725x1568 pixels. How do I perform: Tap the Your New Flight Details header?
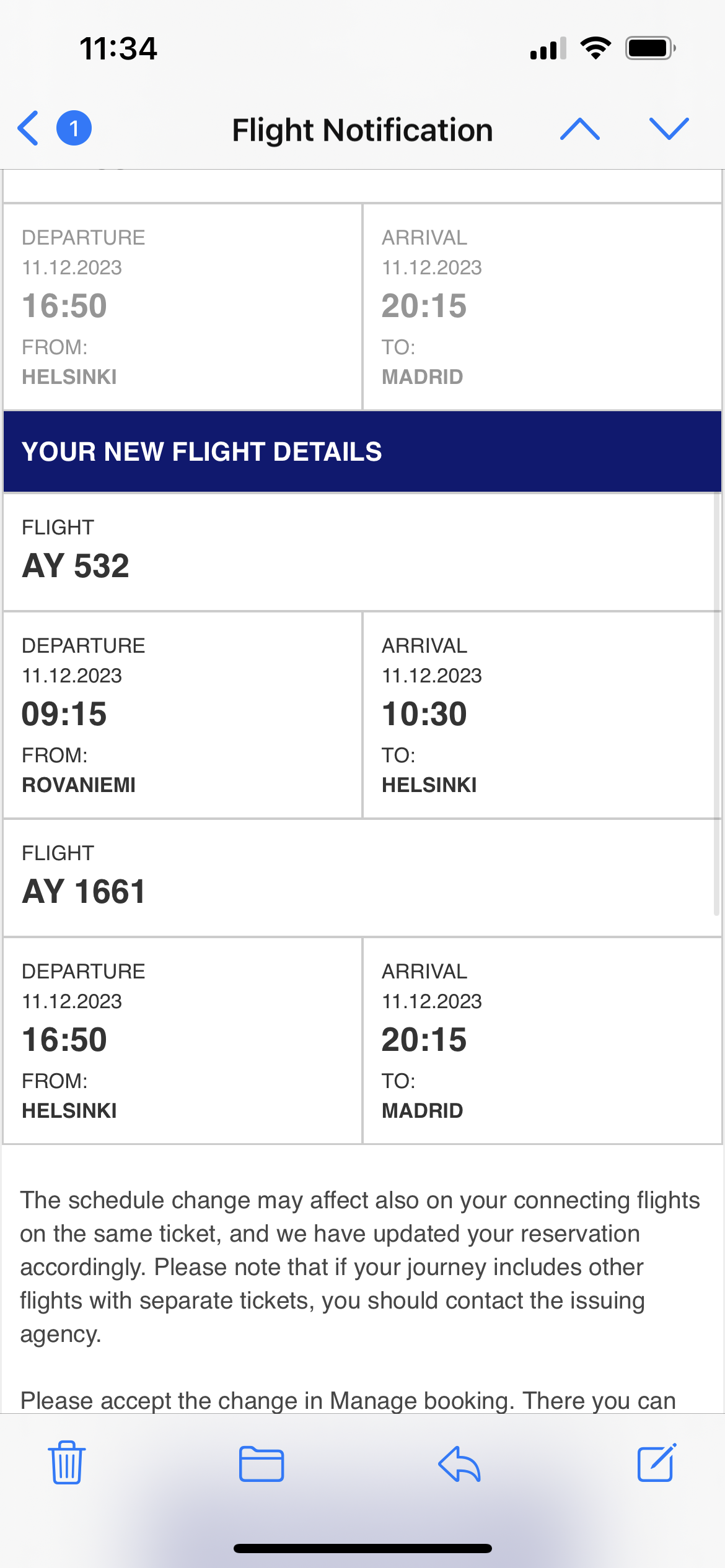(x=201, y=452)
